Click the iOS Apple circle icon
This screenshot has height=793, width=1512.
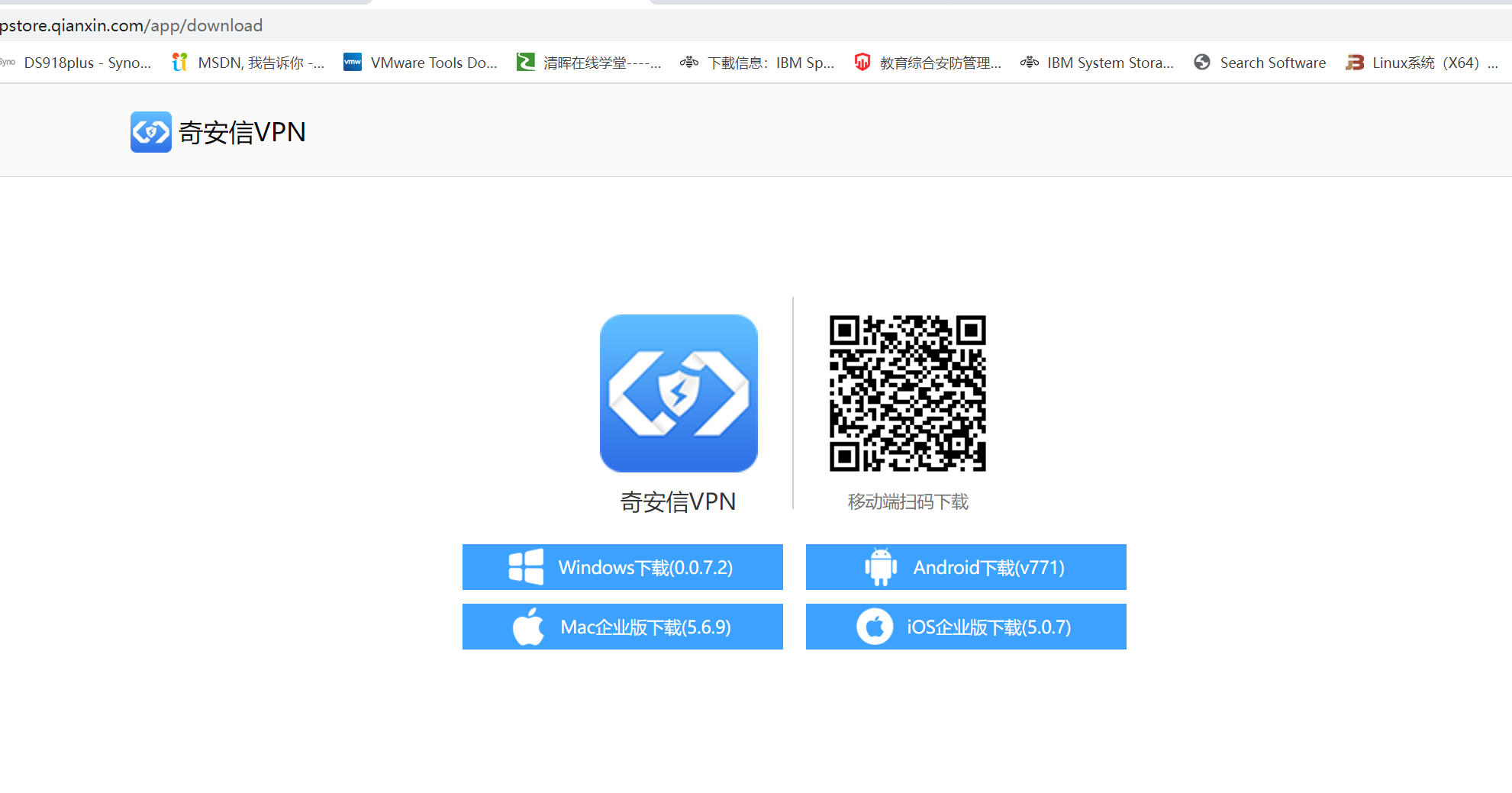coord(875,627)
